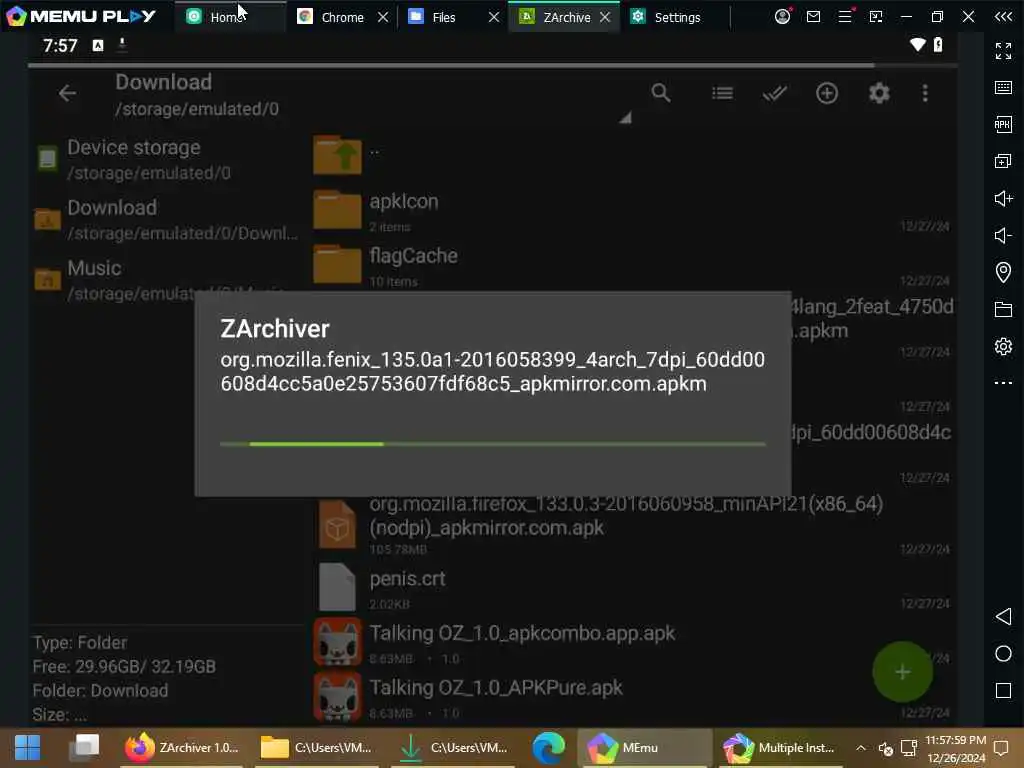This screenshot has width=1024, height=768.
Task: Open the three-dot overflow menu in ZArchiver
Action: 925,93
